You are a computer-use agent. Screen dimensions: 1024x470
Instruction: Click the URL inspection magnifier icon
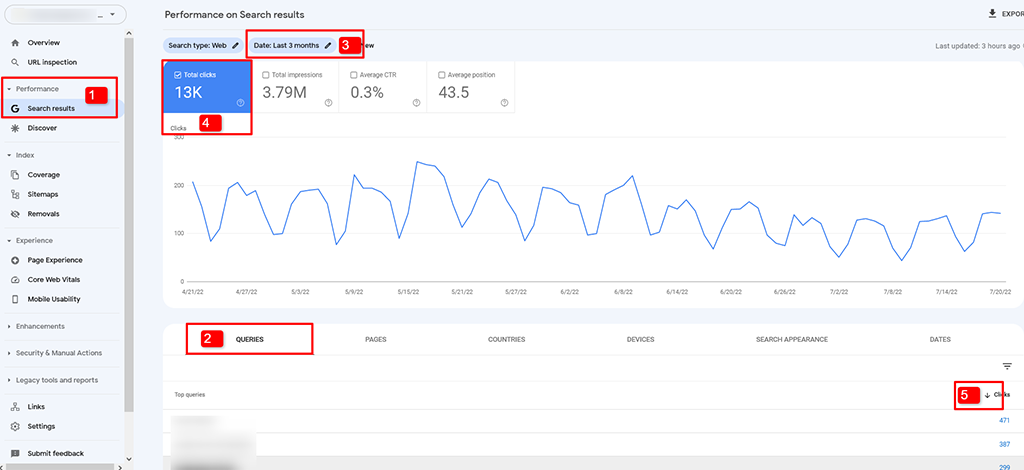[15, 63]
